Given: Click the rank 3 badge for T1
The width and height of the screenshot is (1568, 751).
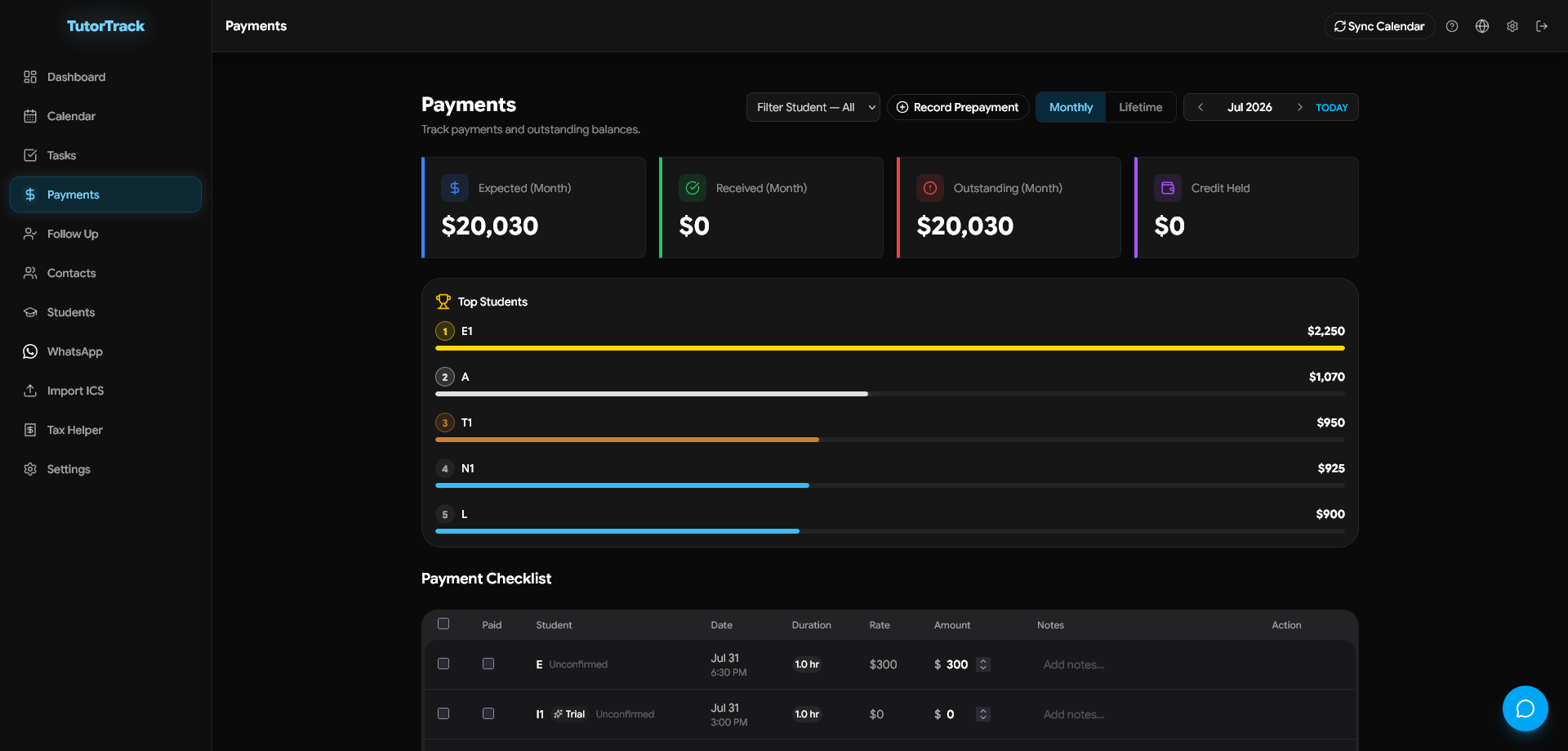Looking at the screenshot, I should [445, 422].
